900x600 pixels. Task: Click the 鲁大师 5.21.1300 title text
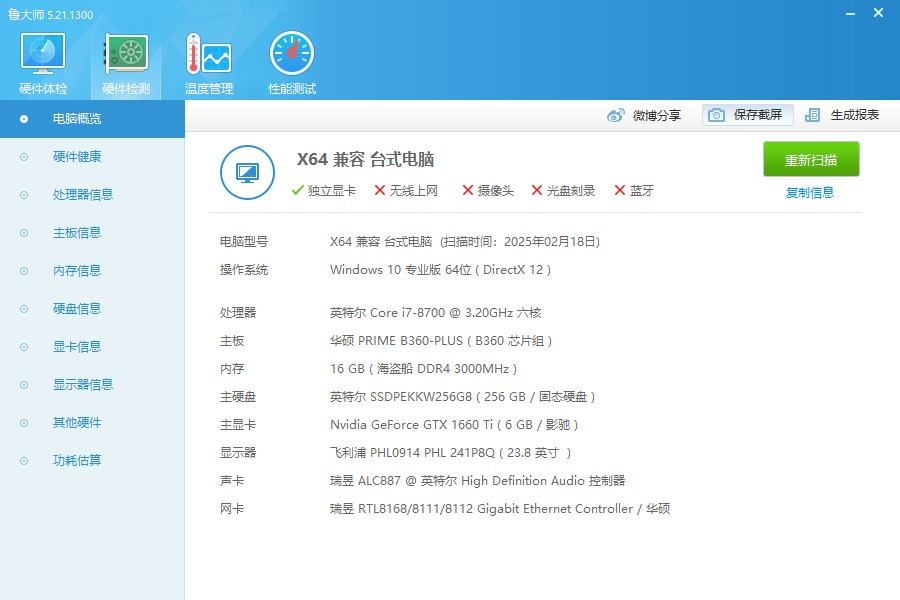tap(51, 15)
